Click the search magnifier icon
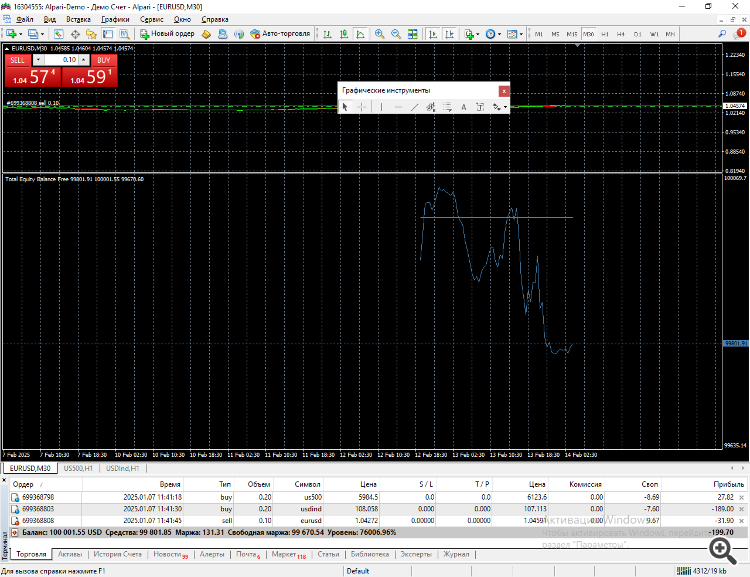Viewport: 750px width, 577px height. 722,33
